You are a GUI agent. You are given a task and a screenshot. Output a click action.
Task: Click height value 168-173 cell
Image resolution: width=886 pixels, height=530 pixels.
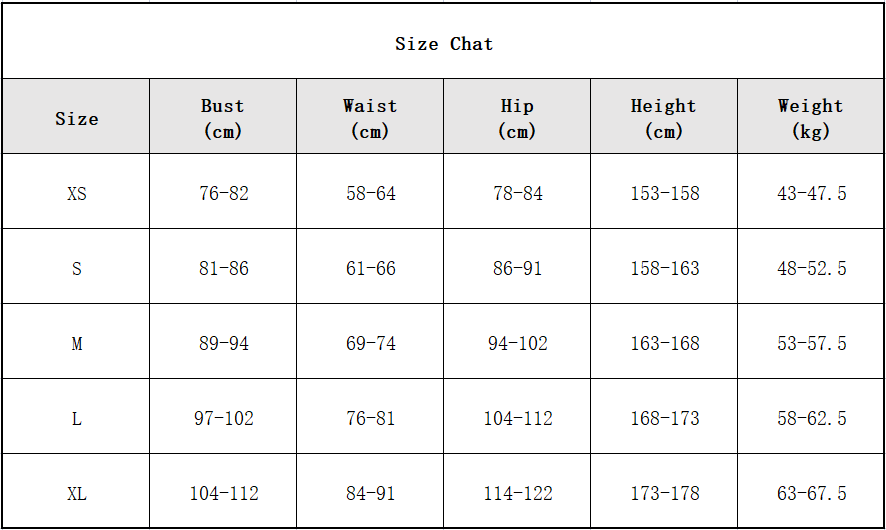coord(665,418)
